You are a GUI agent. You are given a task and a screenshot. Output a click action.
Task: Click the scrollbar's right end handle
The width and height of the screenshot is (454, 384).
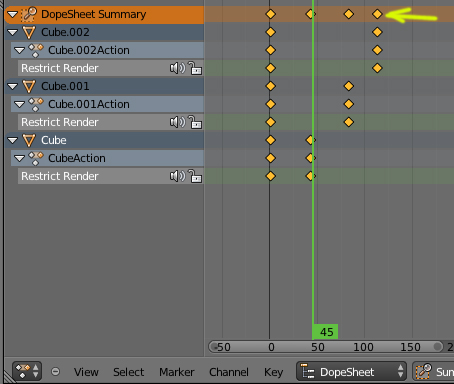click(438, 347)
